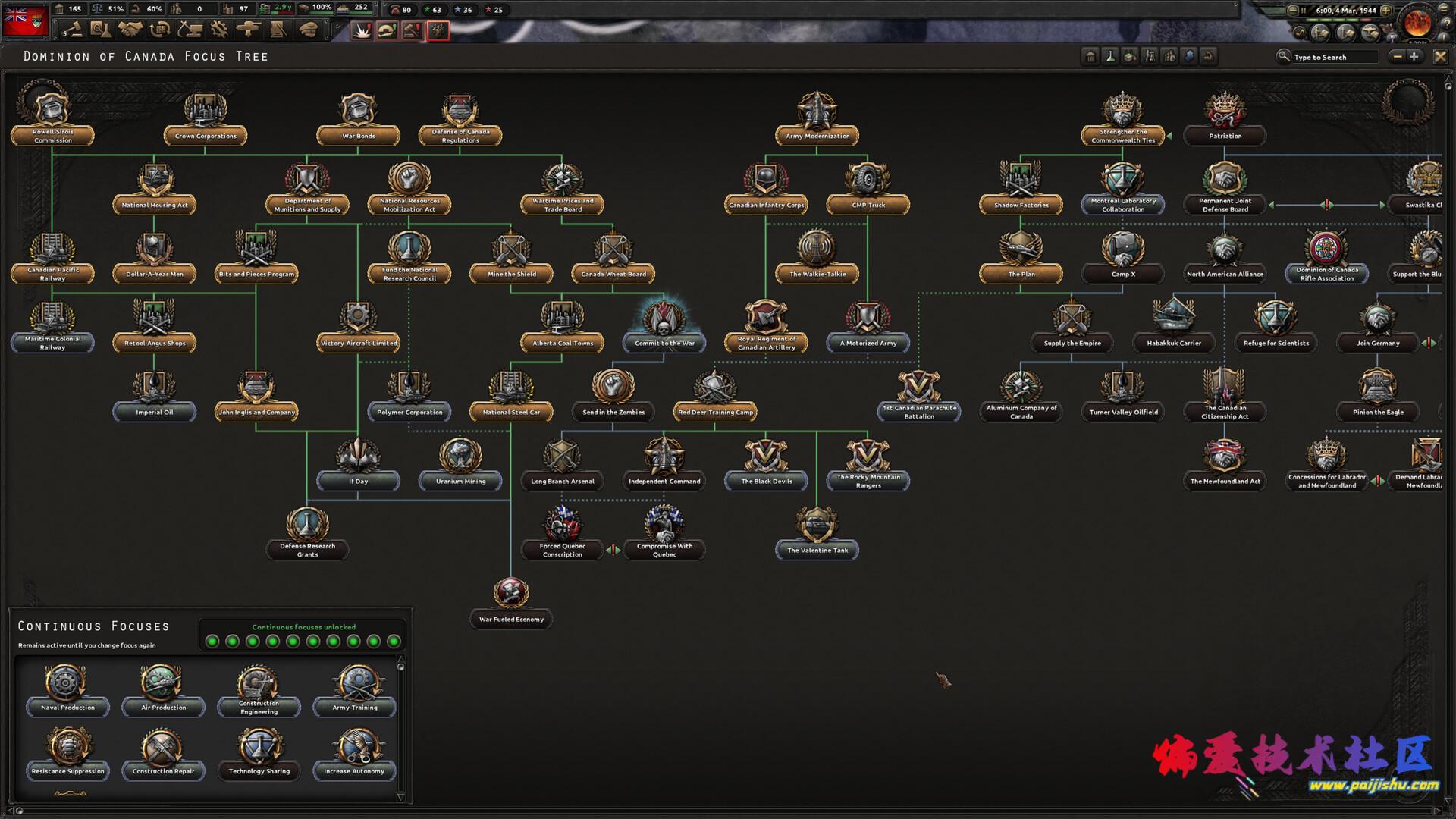
Task: Select the Commit to the War focus
Action: [664, 328]
